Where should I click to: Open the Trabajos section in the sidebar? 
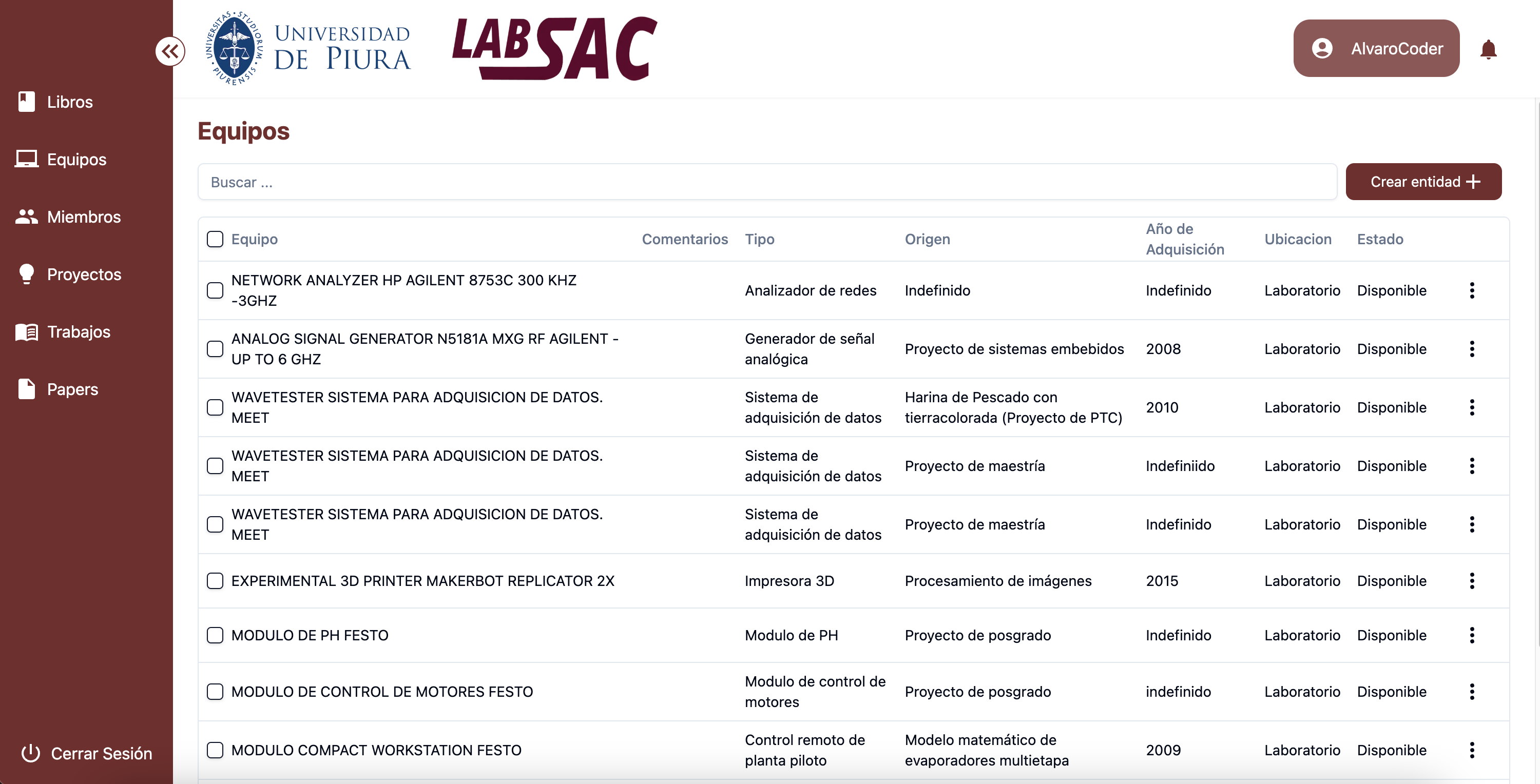click(79, 331)
